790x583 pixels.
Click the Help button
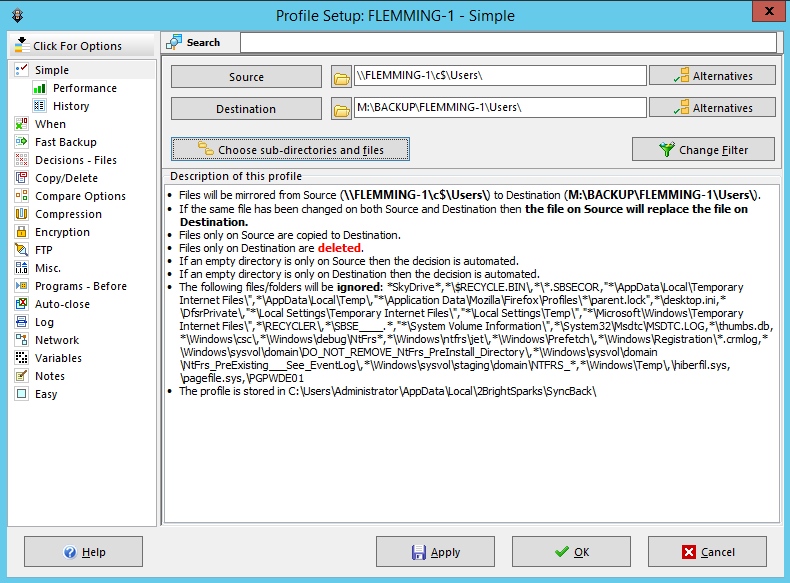(x=83, y=552)
